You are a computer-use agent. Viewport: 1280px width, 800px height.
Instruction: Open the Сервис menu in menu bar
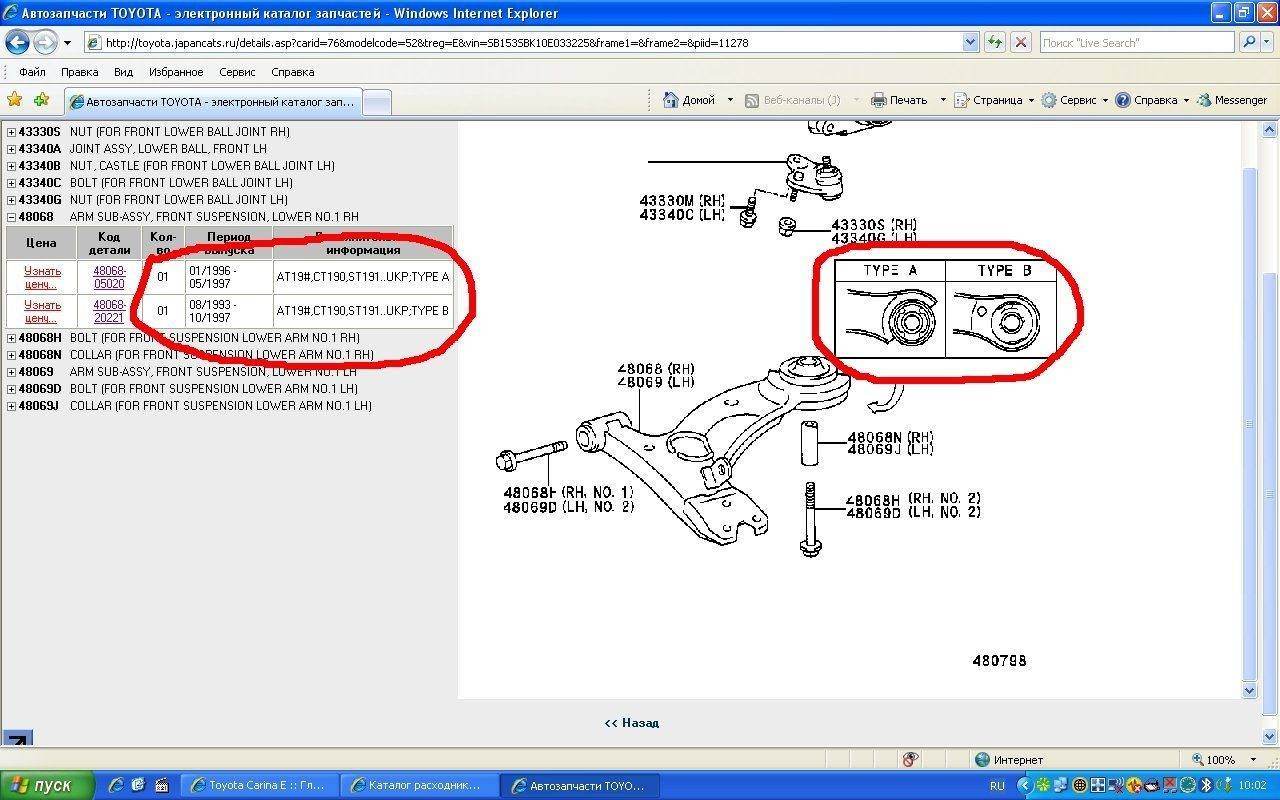pyautogui.click(x=237, y=72)
